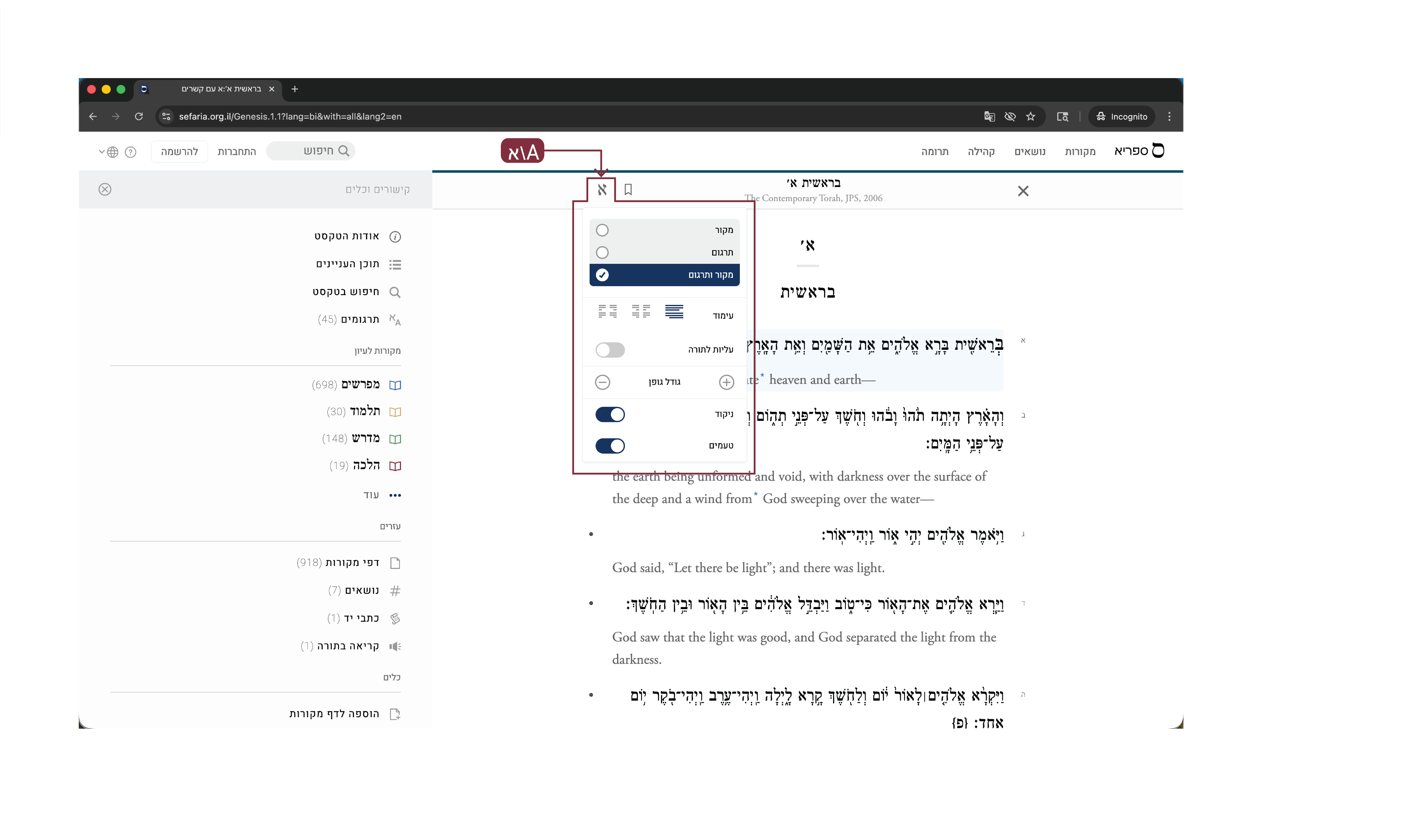
Task: Open the text display settings א icon
Action: 602,190
